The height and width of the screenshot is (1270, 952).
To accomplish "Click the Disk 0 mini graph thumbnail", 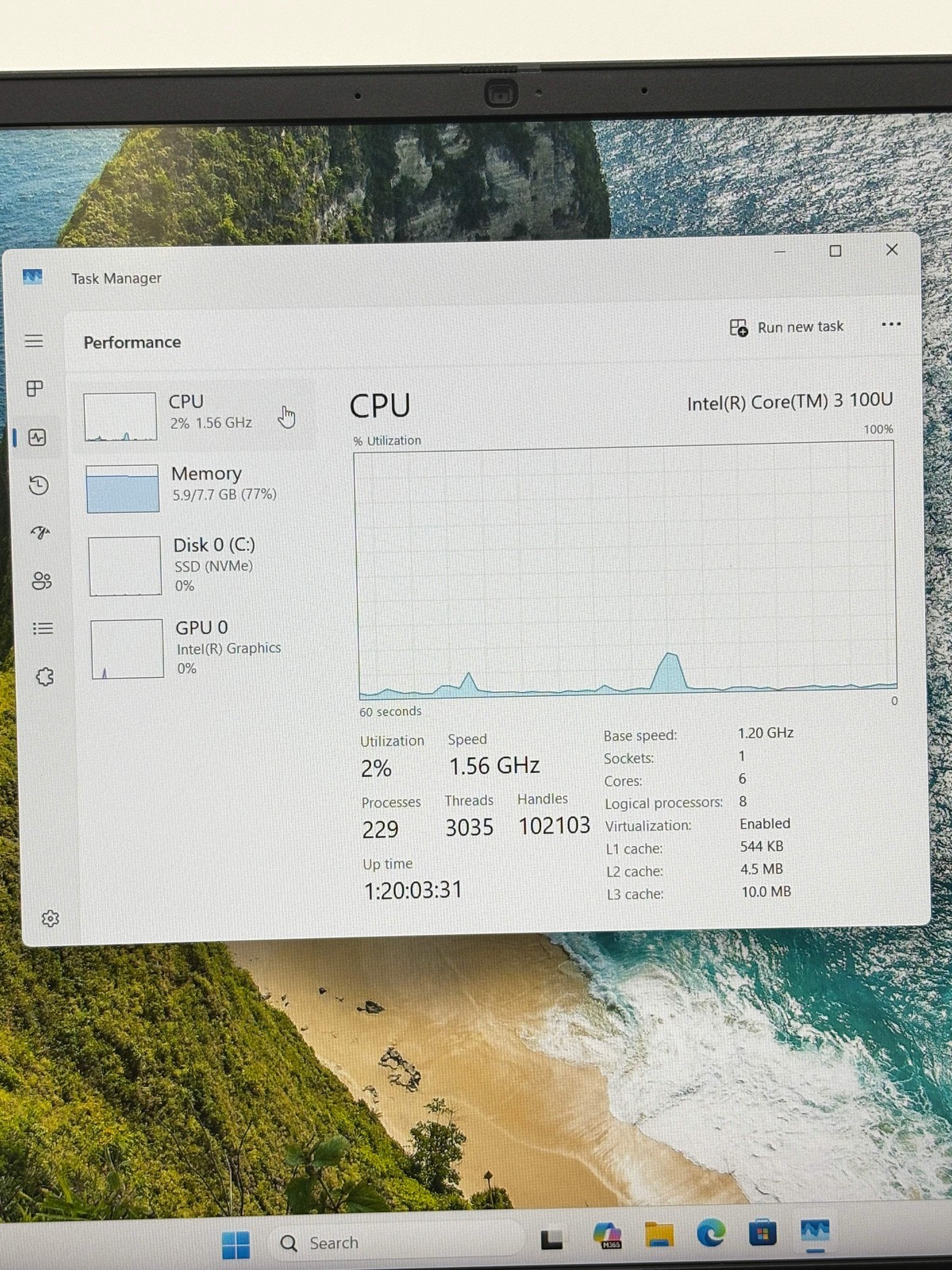I will (125, 565).
